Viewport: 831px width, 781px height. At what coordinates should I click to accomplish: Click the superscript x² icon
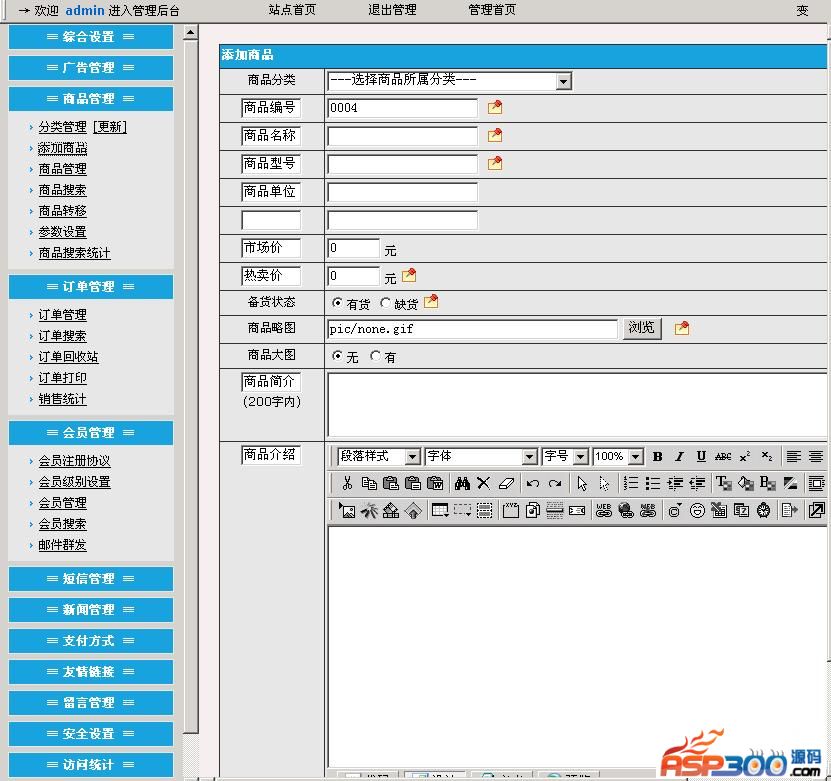pyautogui.click(x=745, y=457)
